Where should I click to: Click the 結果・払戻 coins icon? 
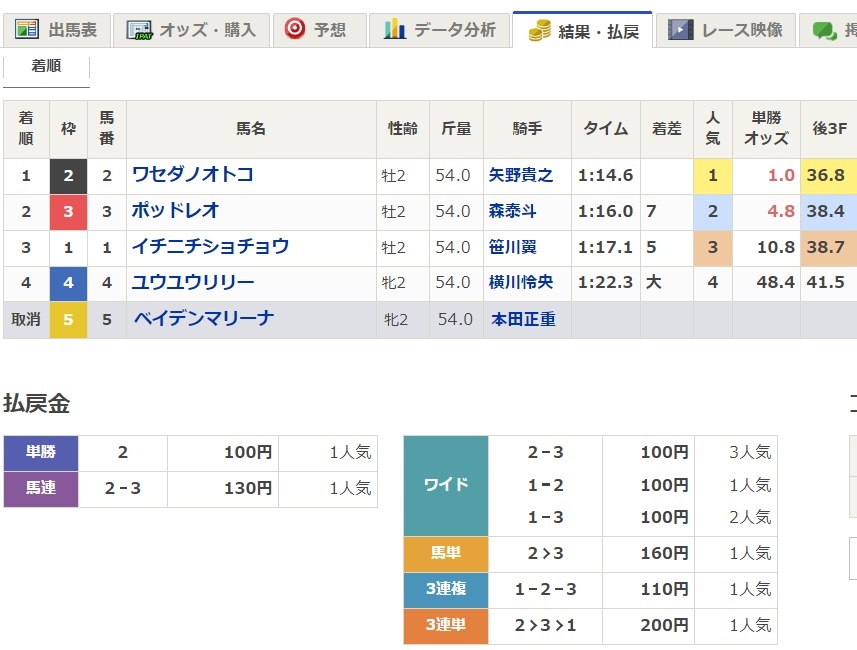pyautogui.click(x=539, y=31)
